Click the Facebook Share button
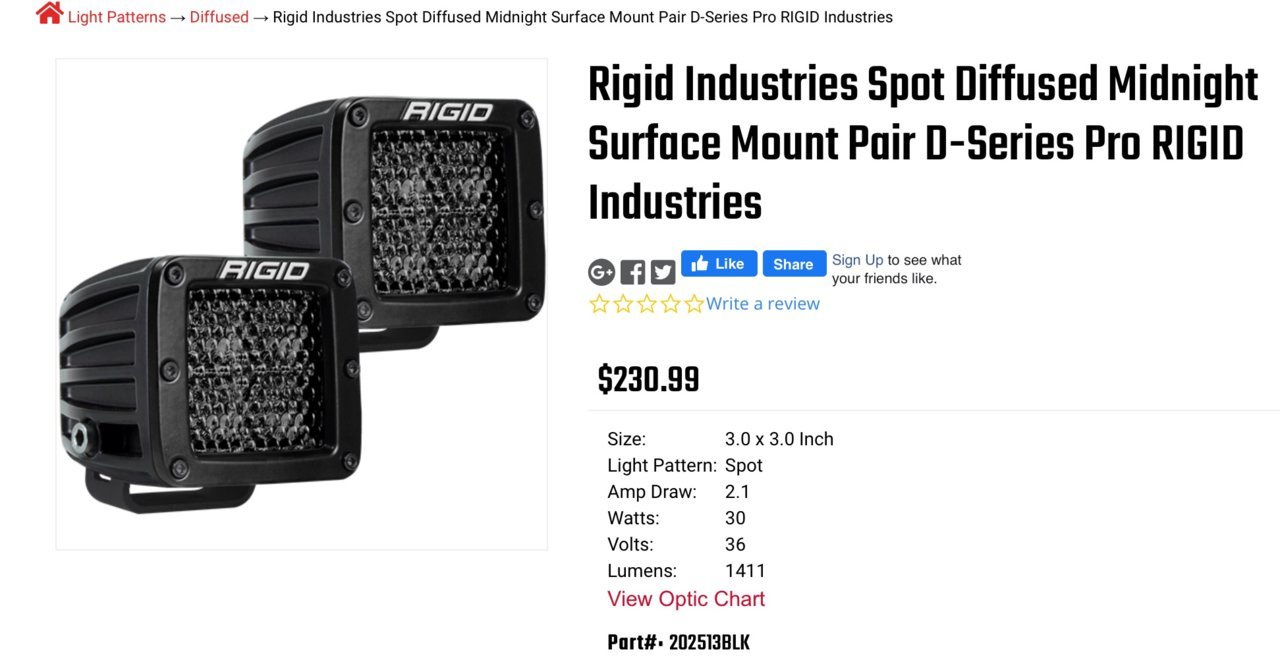Viewport: 1280px width, 660px height. [794, 264]
